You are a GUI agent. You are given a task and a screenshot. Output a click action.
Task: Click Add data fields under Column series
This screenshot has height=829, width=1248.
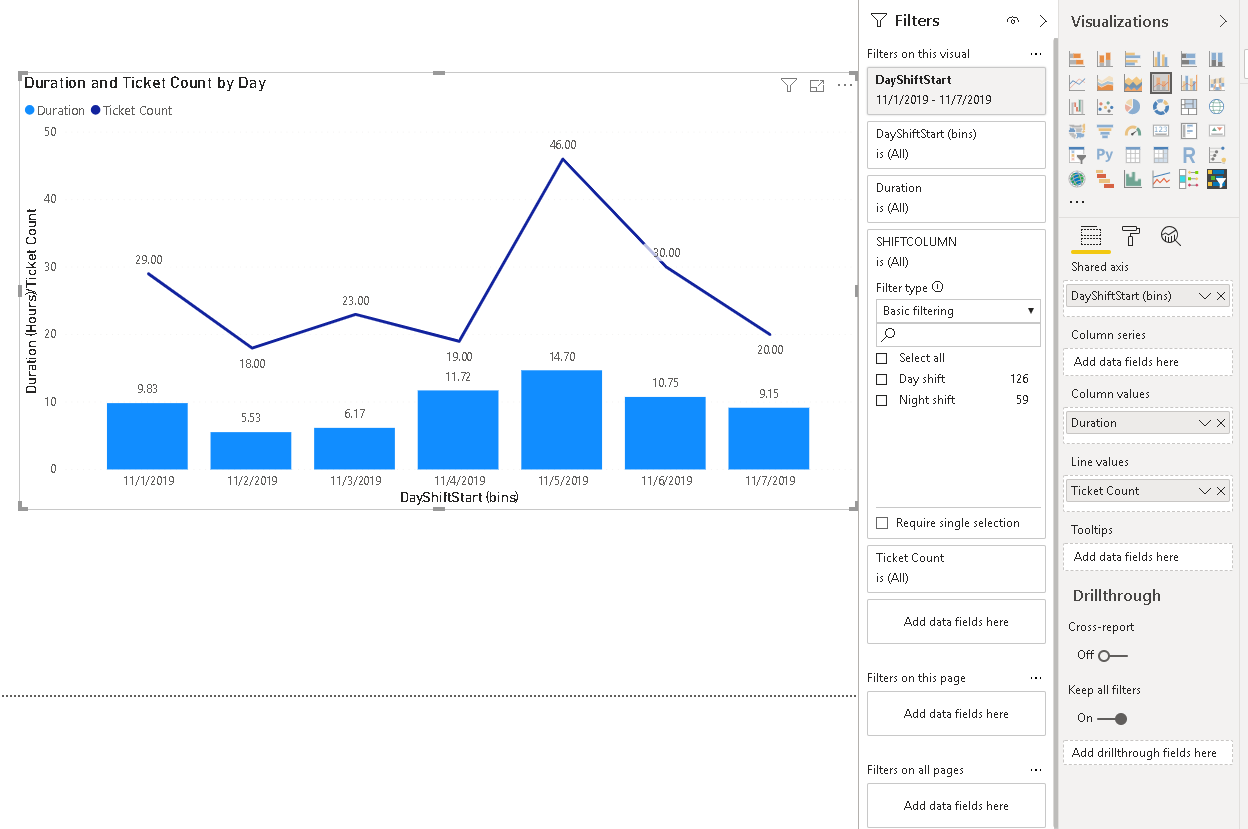point(1147,362)
